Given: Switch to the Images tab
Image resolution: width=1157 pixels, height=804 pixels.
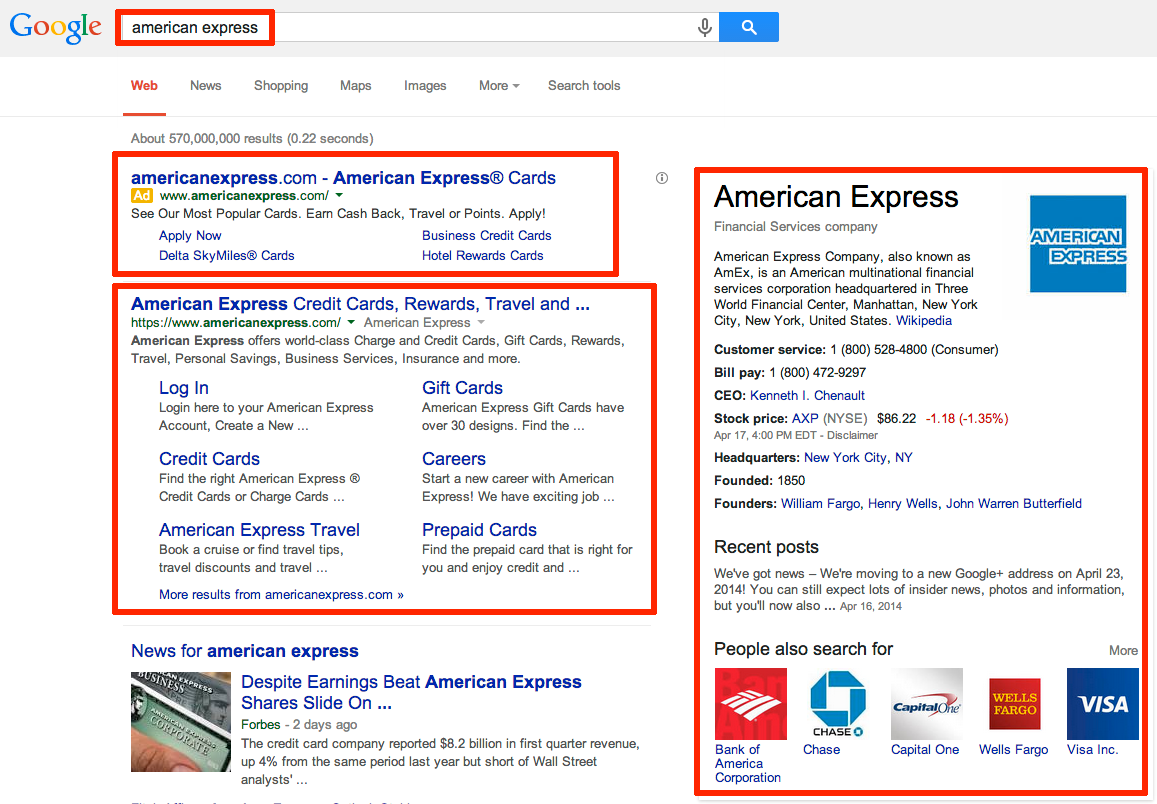Looking at the screenshot, I should [x=425, y=86].
